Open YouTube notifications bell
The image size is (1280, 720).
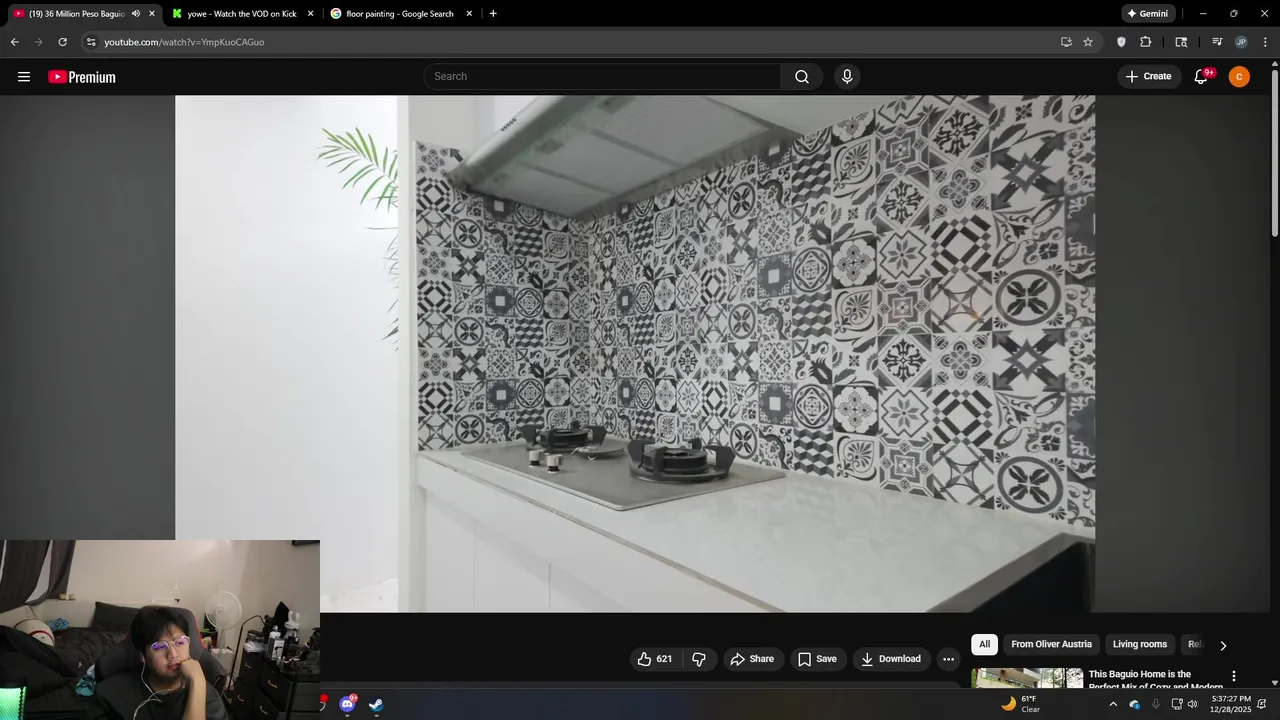click(1202, 77)
